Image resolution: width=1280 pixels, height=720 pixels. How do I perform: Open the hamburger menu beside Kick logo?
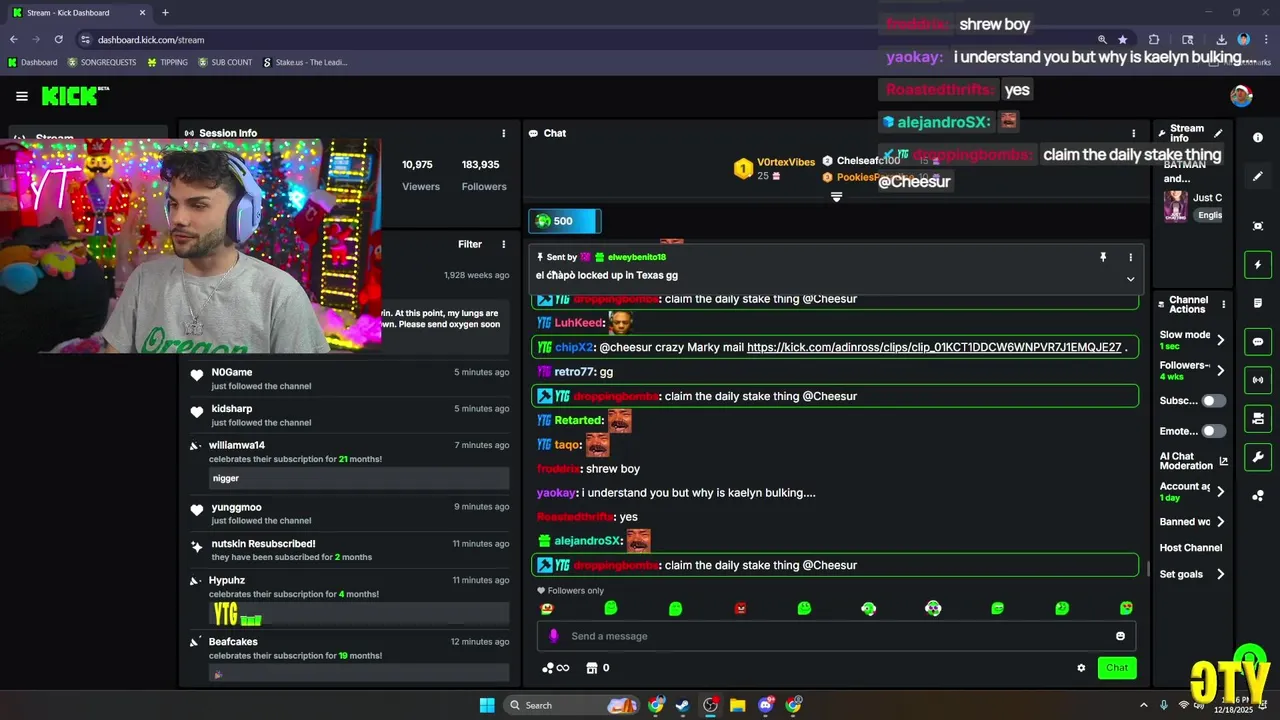point(22,96)
